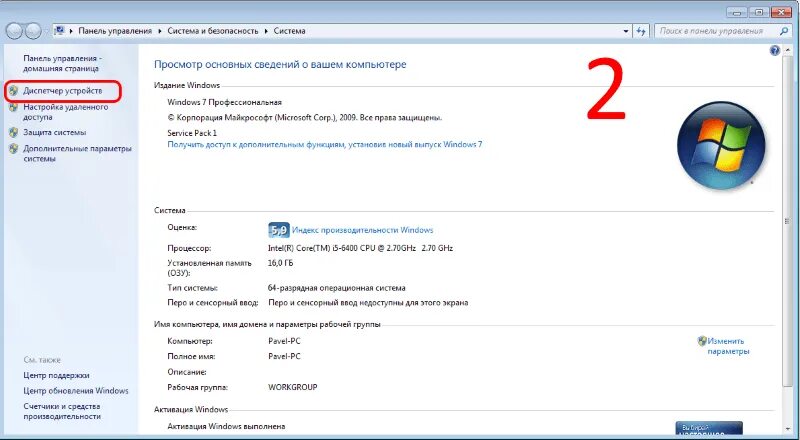Click the help question mark icon
This screenshot has width=800, height=440.
(775, 51)
